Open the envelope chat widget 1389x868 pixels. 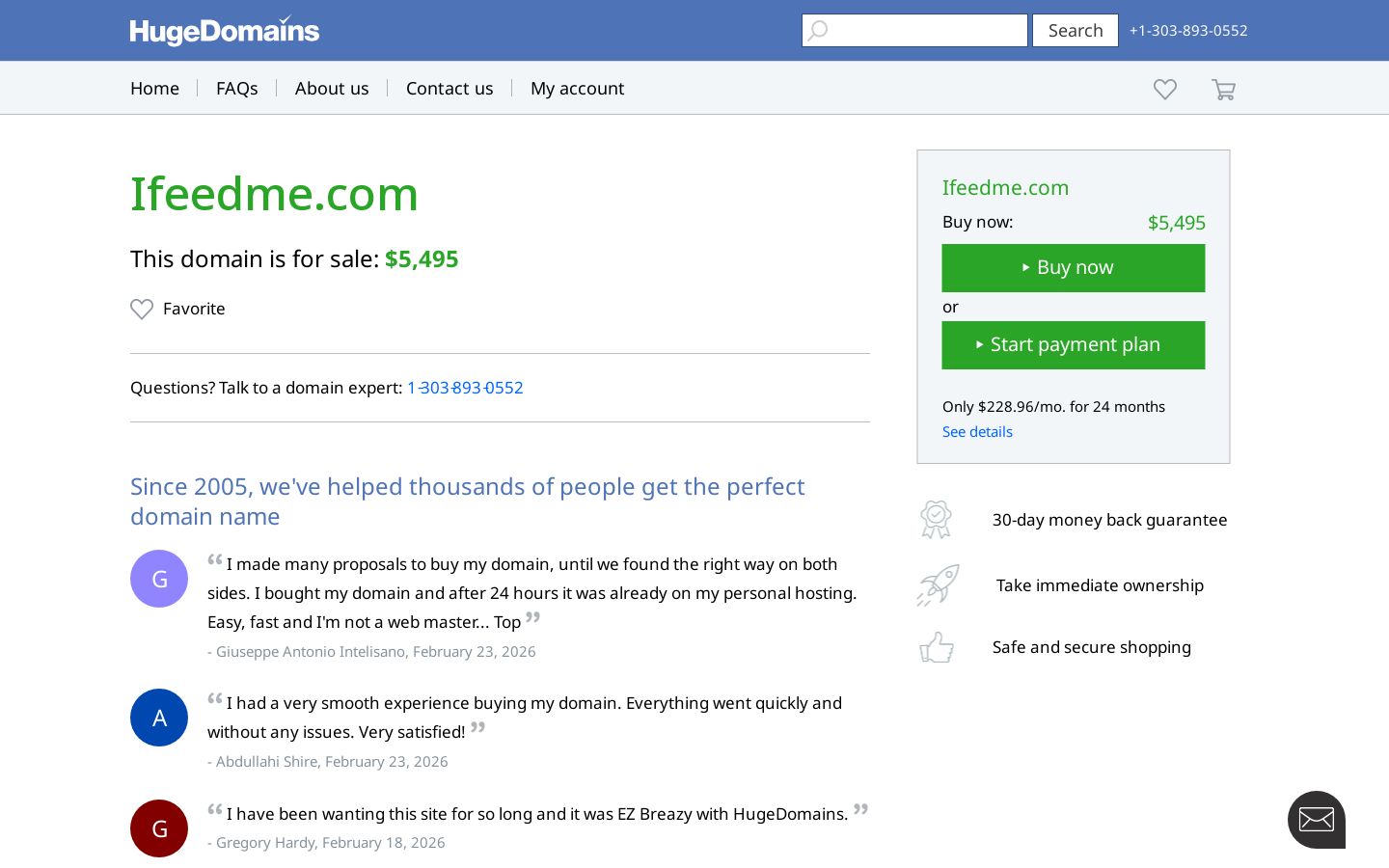1317,820
